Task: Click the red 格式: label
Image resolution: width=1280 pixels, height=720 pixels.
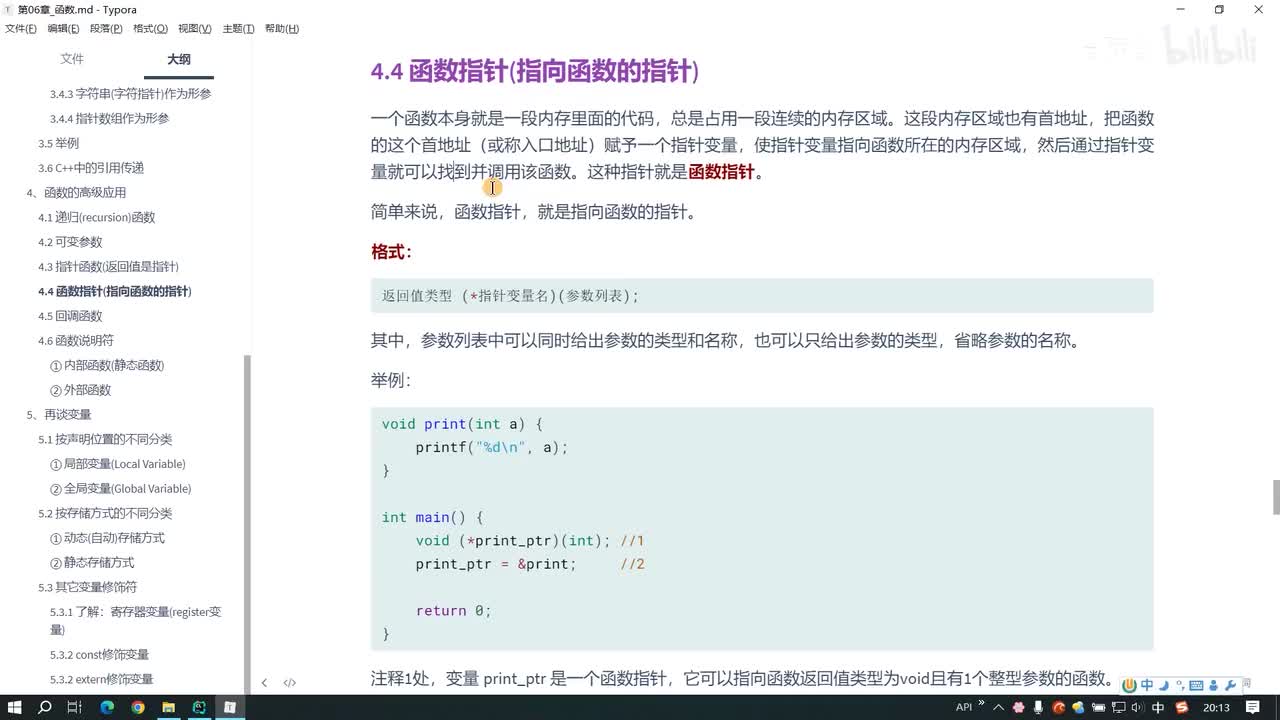Action: [x=391, y=252]
